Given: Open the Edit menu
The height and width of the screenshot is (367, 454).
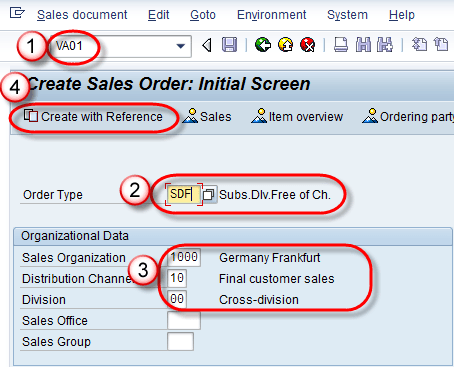Looking at the screenshot, I should (158, 15).
